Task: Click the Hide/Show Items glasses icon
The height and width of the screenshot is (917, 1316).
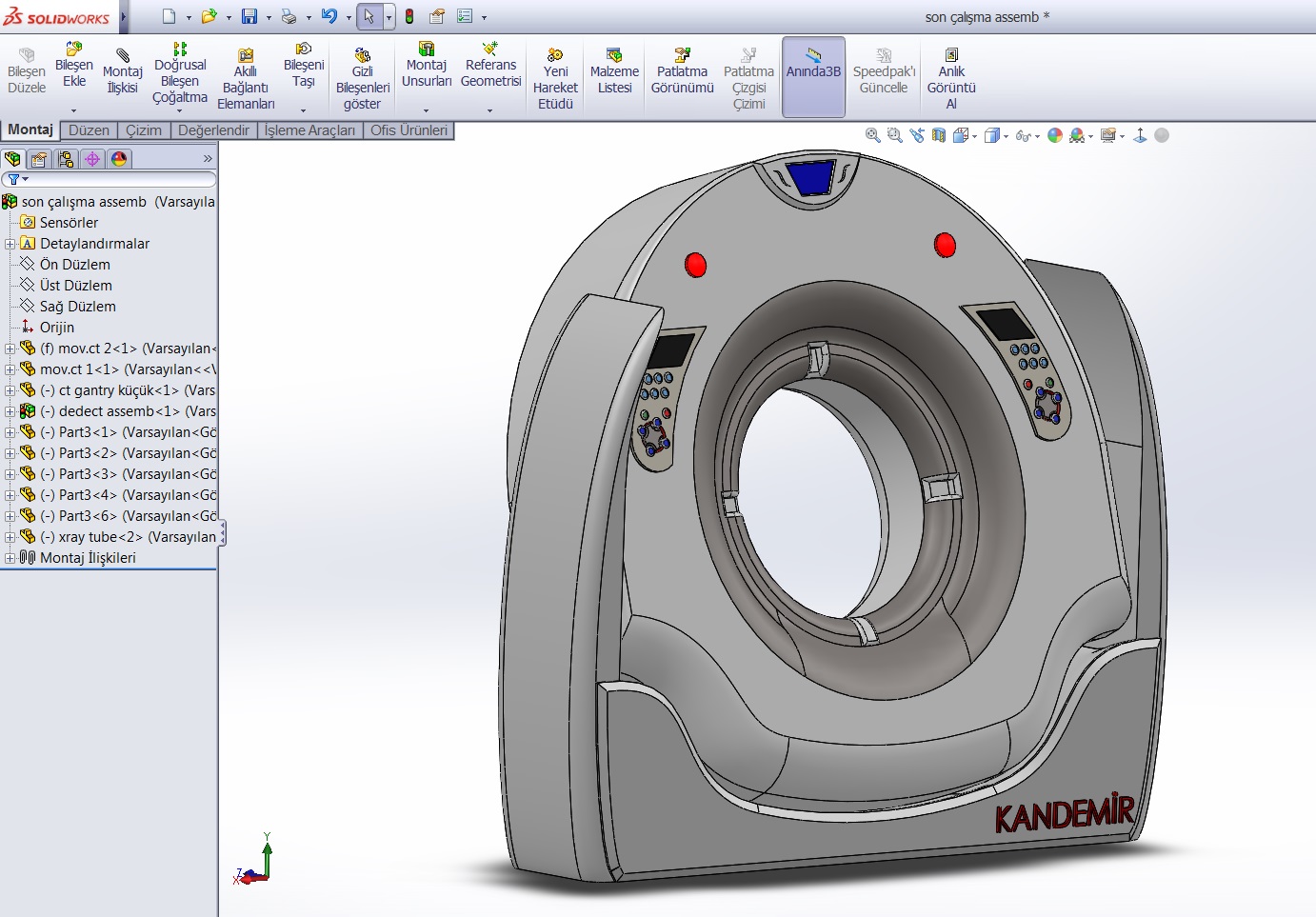Action: click(x=1023, y=135)
